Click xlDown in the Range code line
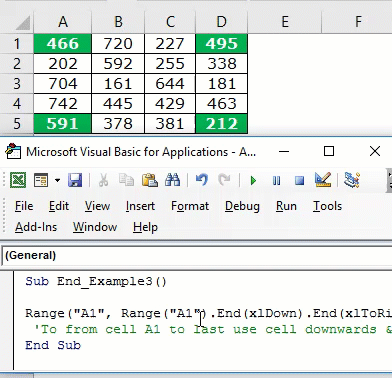 tap(273, 313)
